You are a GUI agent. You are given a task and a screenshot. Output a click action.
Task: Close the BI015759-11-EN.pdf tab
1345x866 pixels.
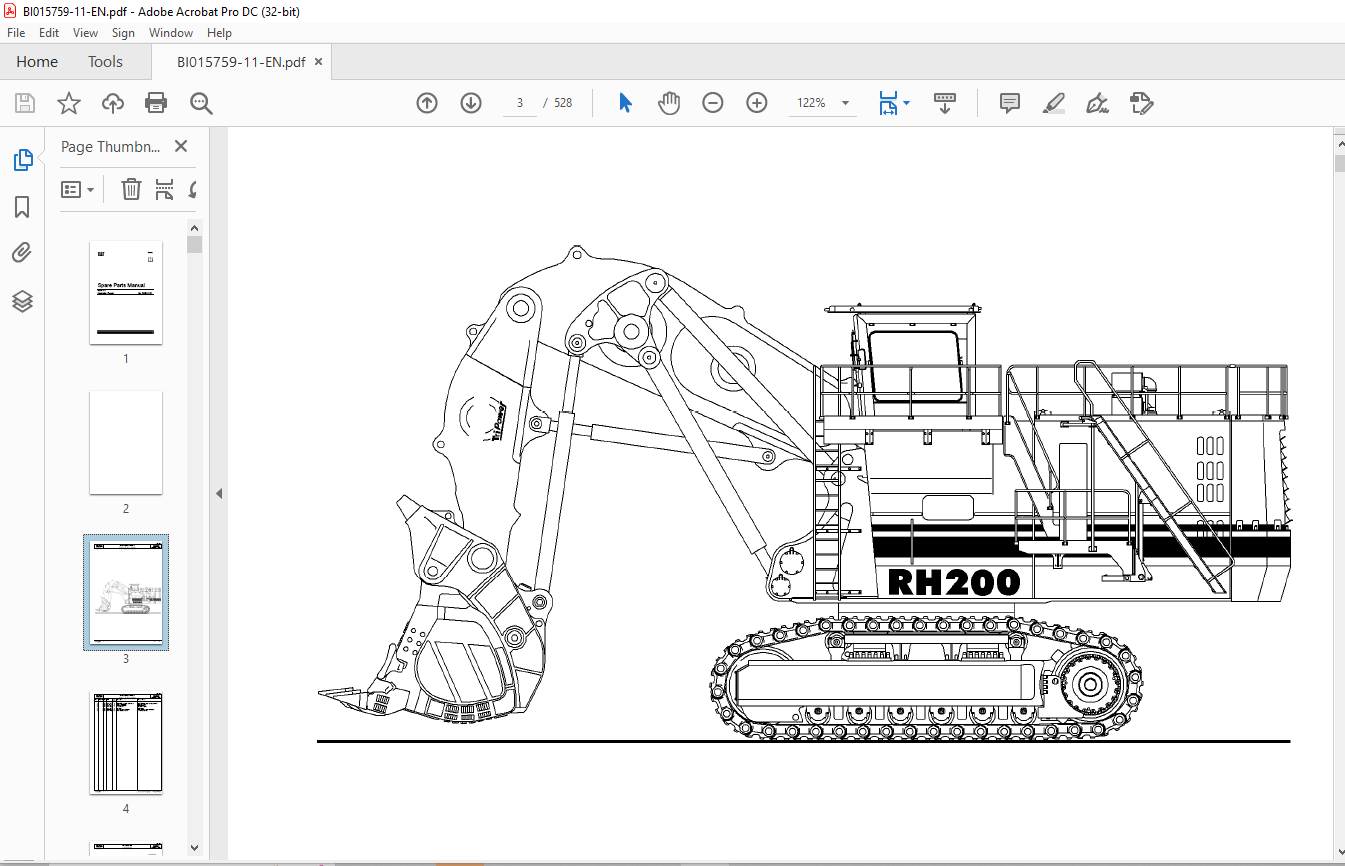[318, 62]
